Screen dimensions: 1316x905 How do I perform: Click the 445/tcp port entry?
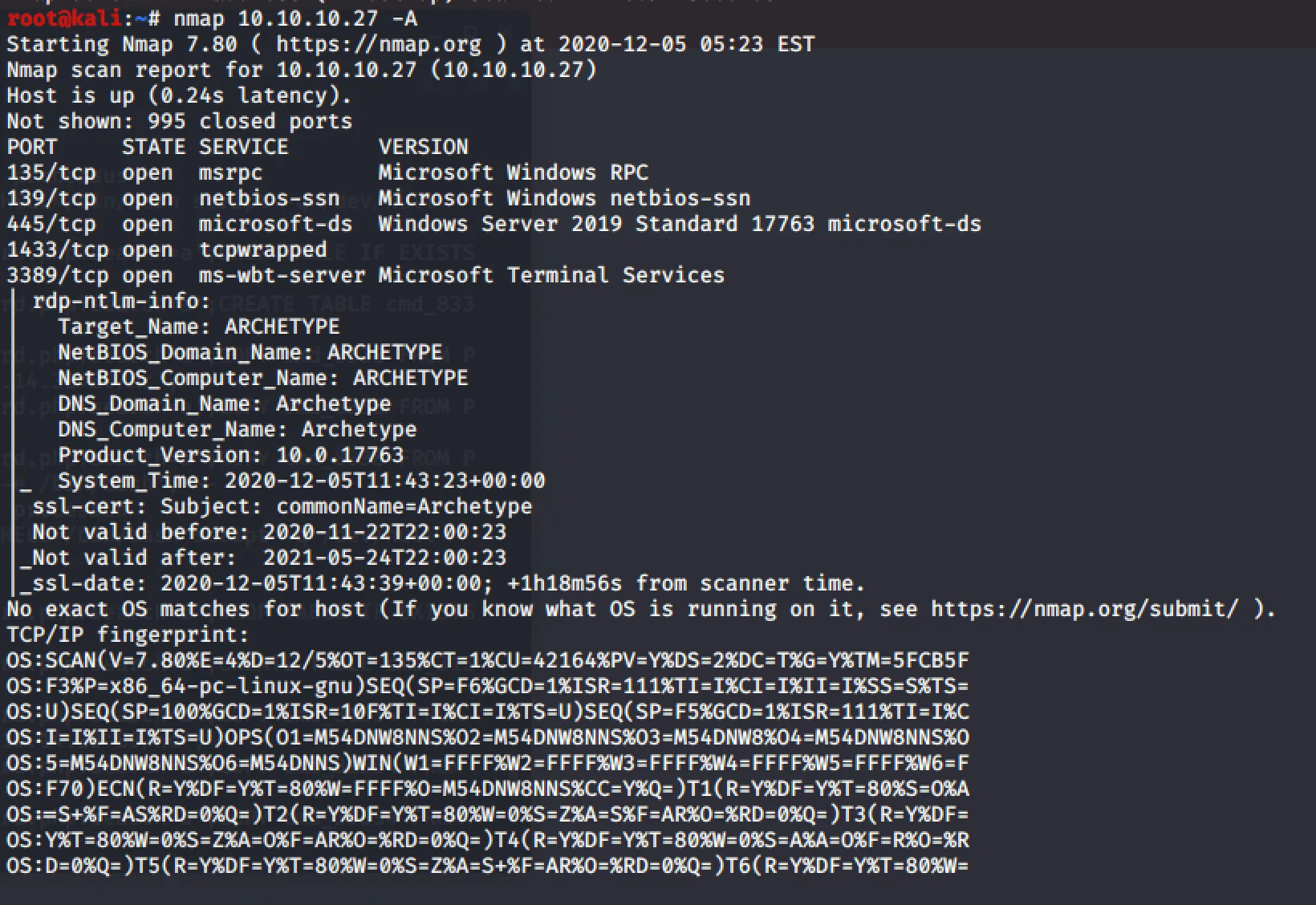coord(51,224)
